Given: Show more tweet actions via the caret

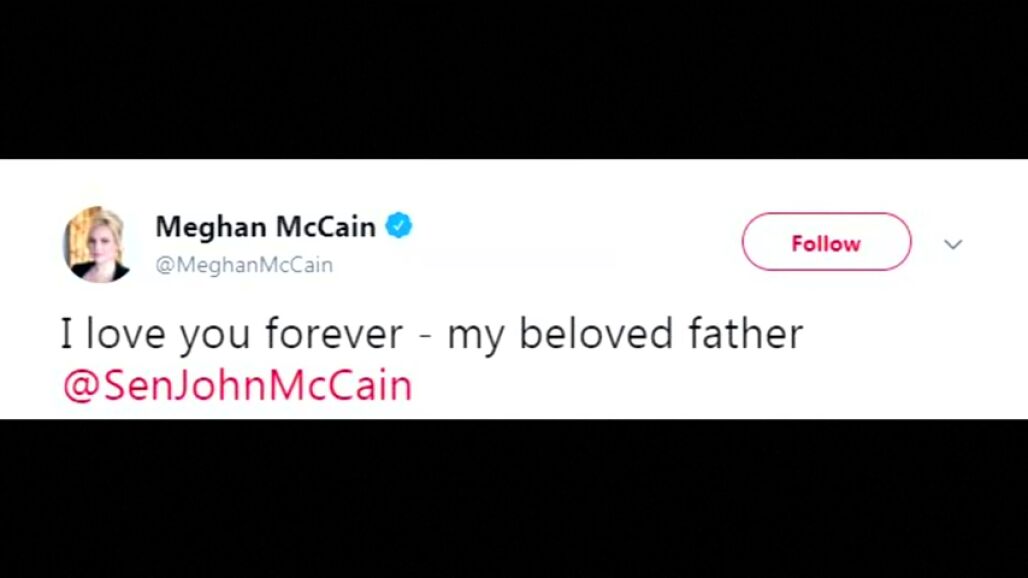Looking at the screenshot, I should pos(953,244).
